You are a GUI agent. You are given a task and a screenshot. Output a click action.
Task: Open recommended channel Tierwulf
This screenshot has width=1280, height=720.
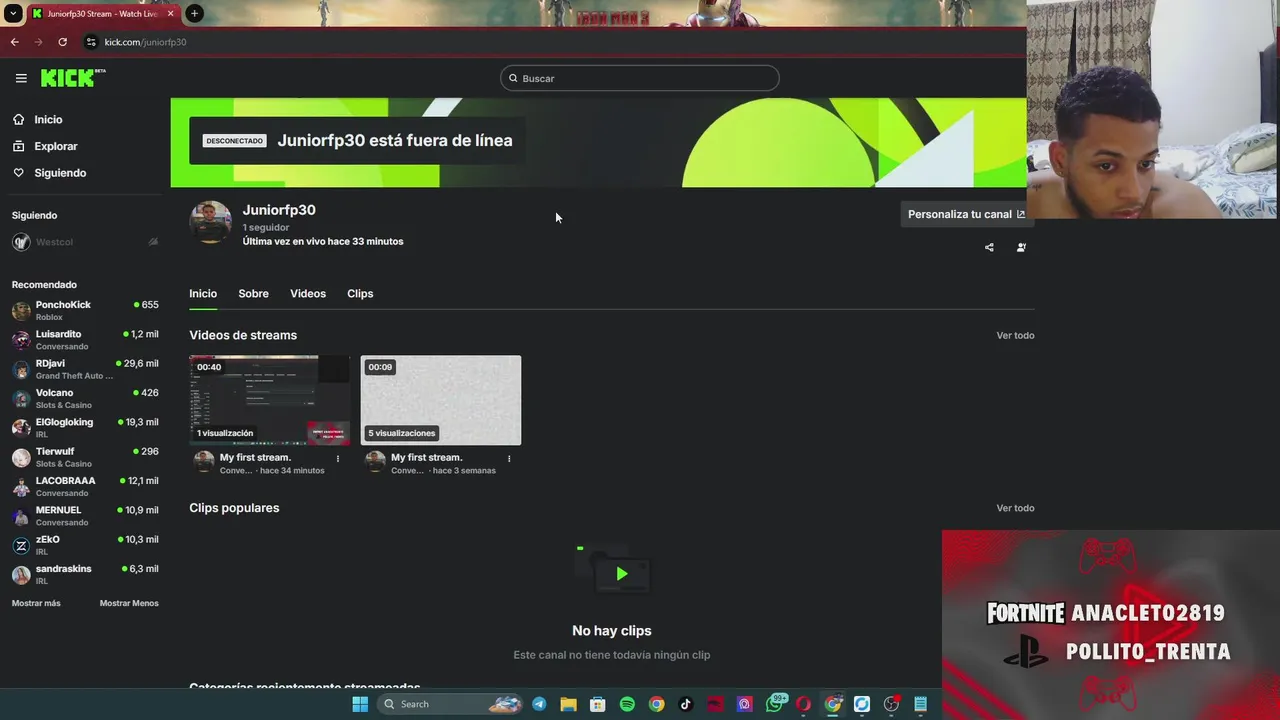tap(85, 457)
